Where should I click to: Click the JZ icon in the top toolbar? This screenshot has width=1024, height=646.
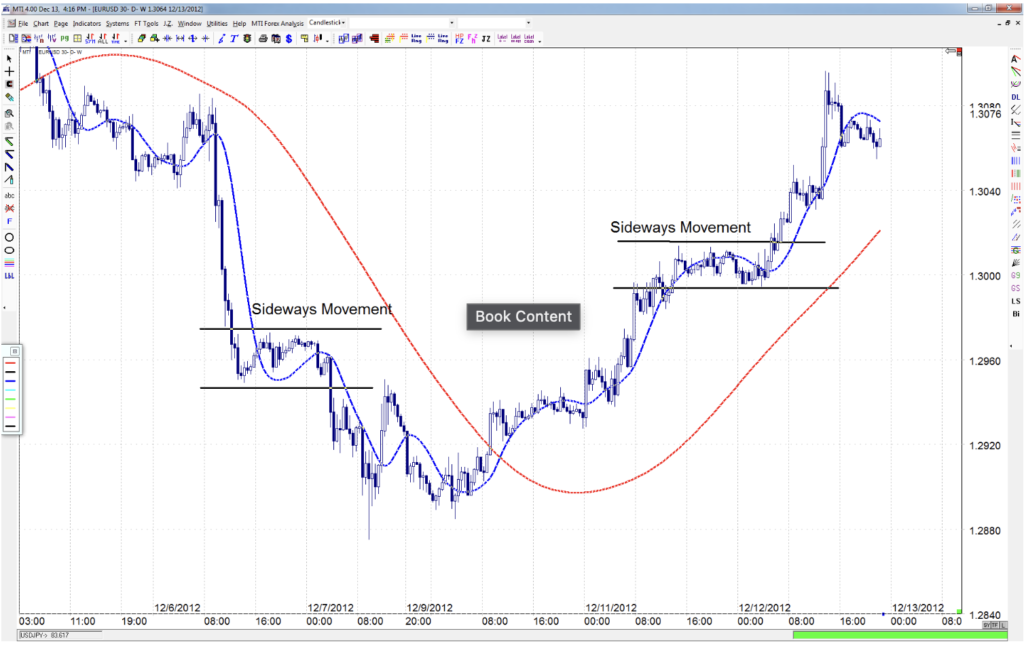click(x=485, y=38)
